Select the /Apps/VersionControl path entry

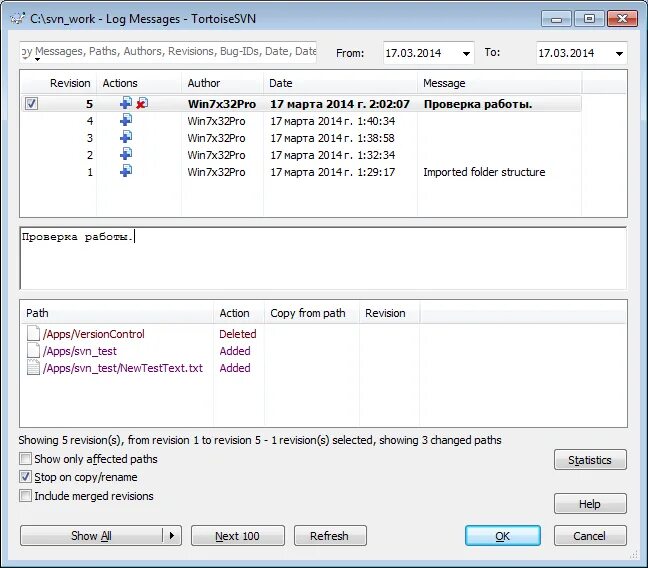pyautogui.click(x=93, y=334)
